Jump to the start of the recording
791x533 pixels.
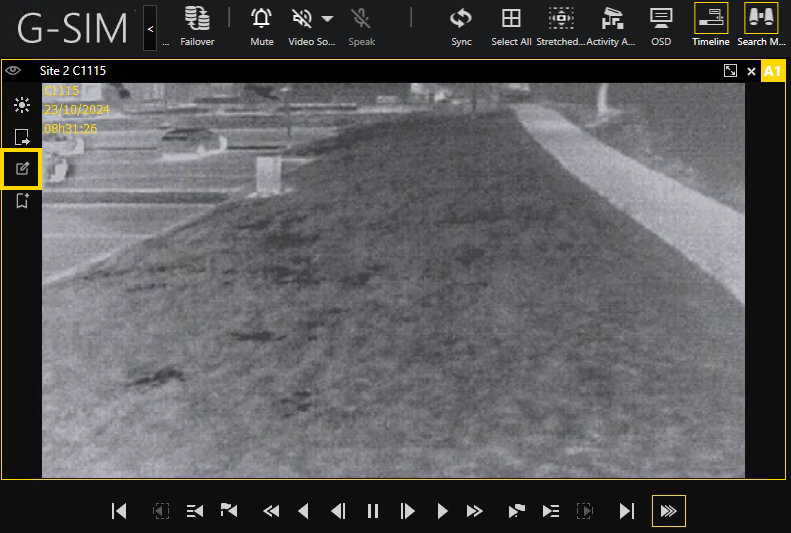point(119,511)
